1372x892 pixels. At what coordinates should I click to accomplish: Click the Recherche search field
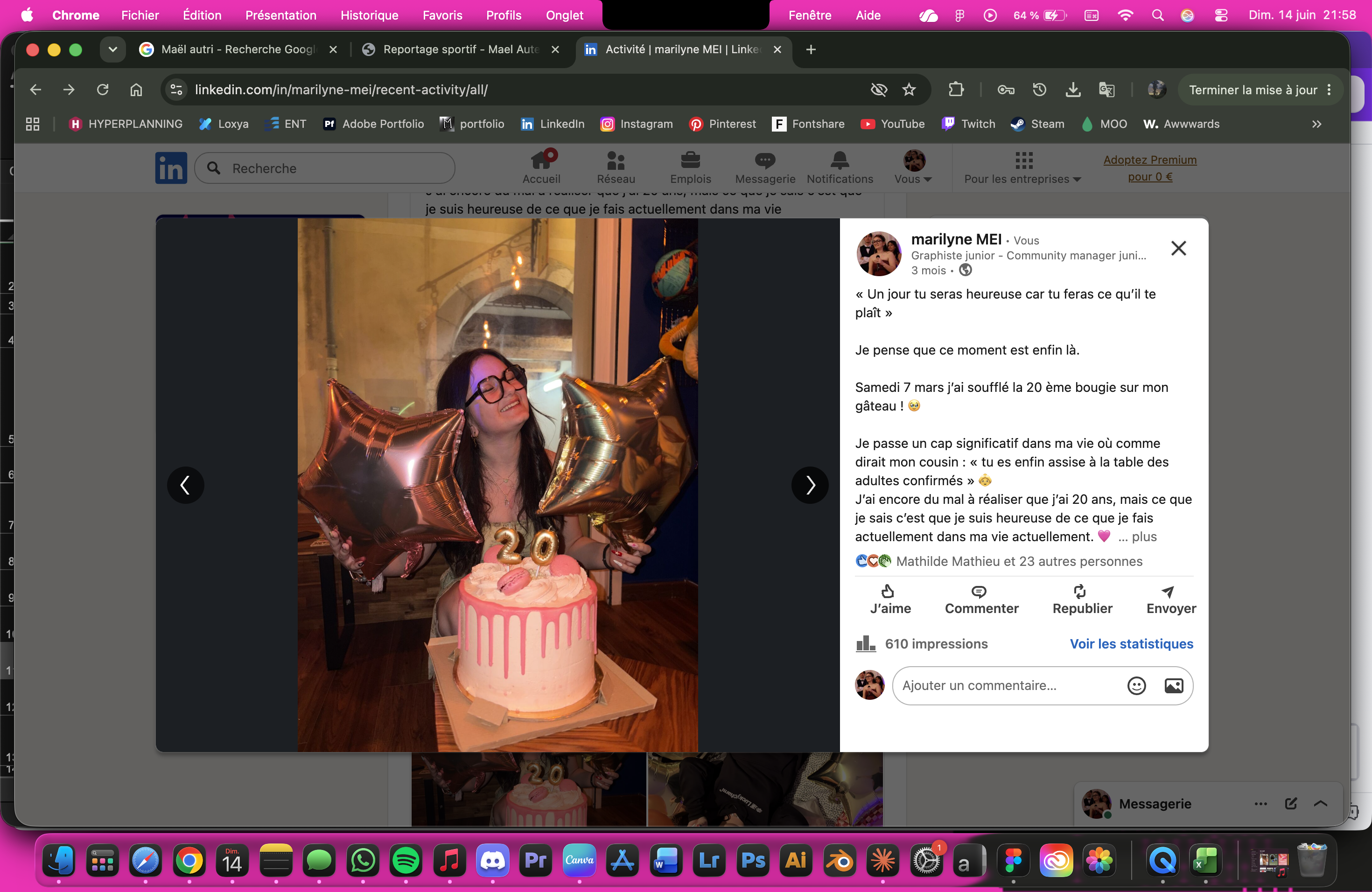coord(324,168)
